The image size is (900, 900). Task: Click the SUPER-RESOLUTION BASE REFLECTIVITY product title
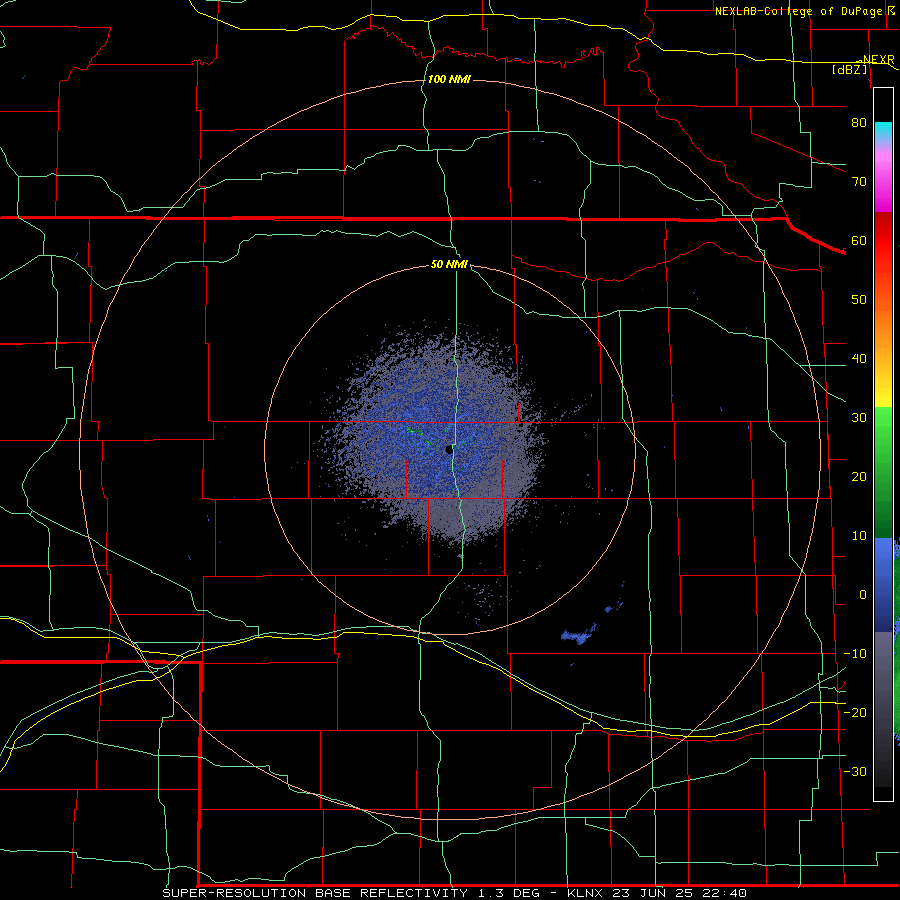coord(315,893)
